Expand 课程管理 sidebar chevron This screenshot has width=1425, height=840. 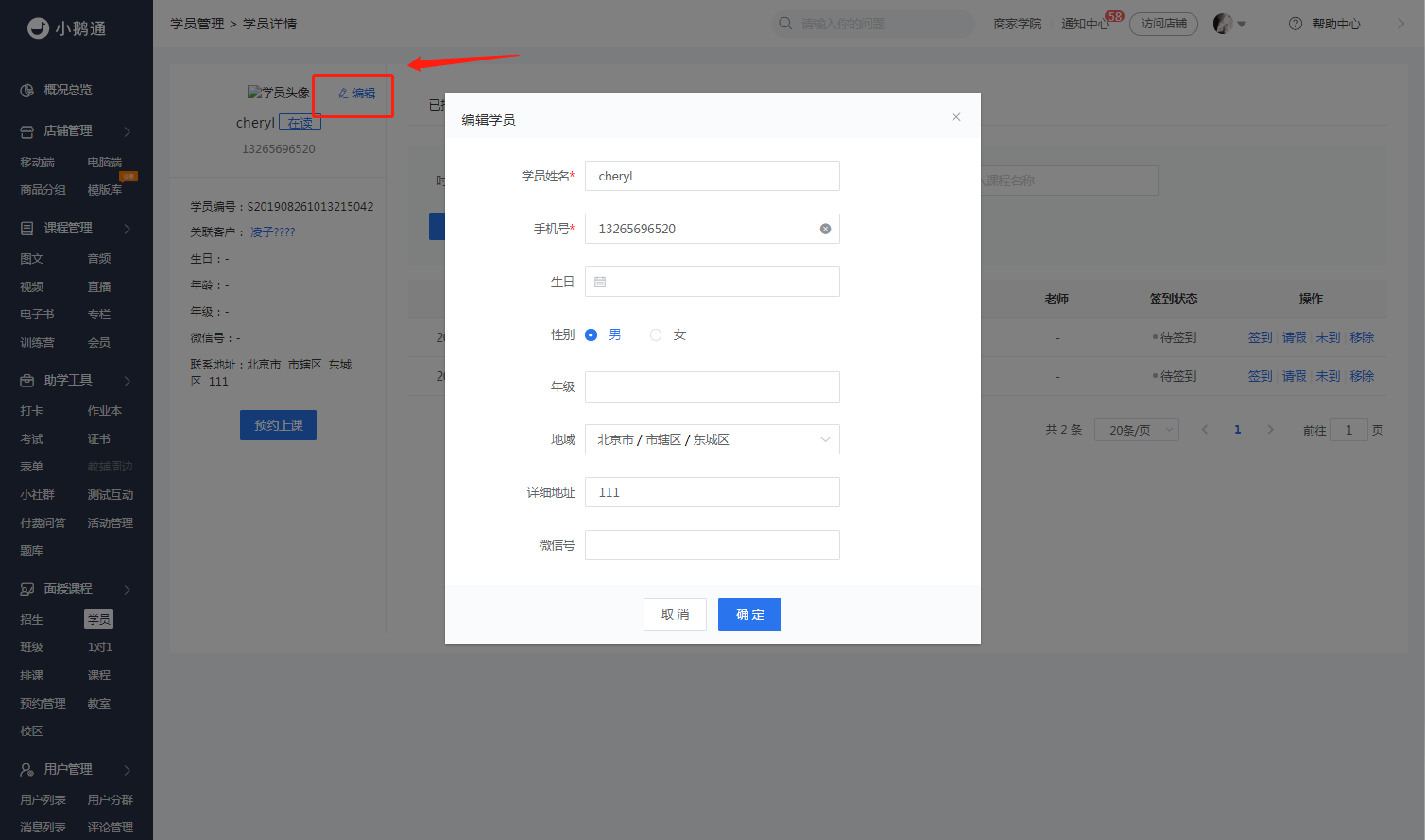(128, 229)
